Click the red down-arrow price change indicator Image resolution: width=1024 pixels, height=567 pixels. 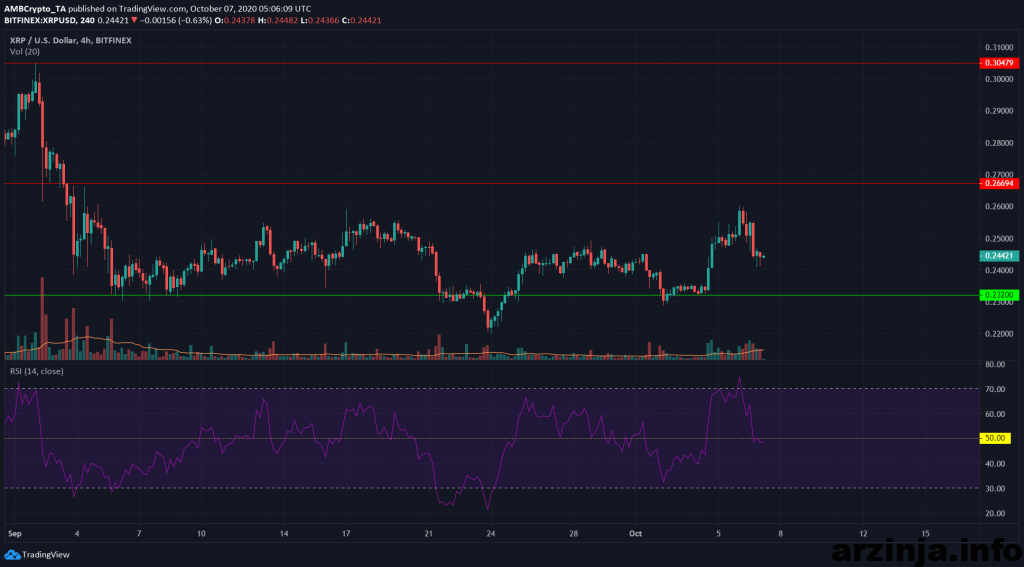(123, 20)
